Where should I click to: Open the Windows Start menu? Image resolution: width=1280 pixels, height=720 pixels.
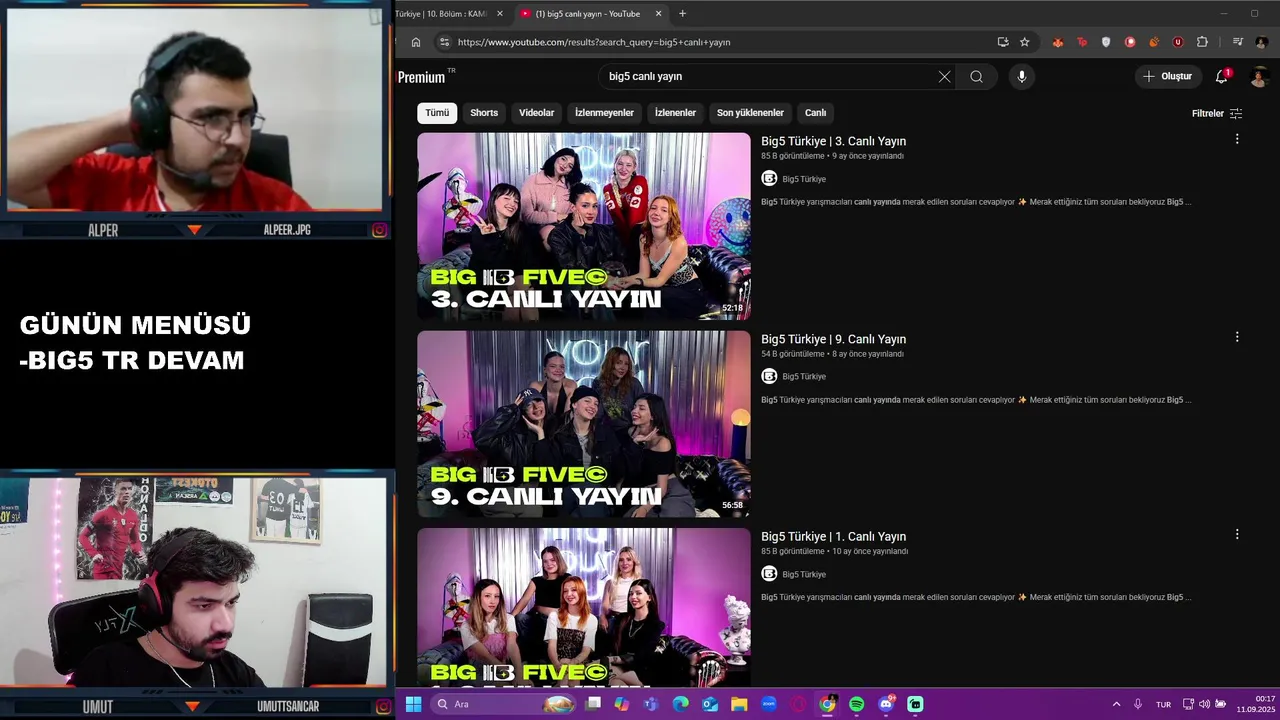click(413, 704)
